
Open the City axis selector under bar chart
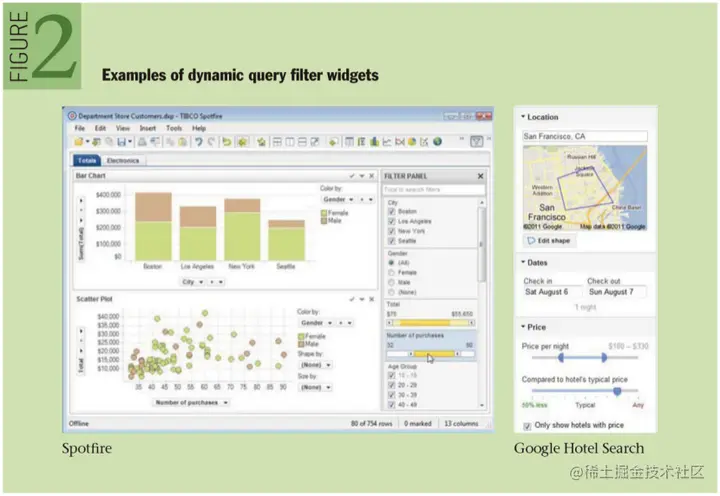pos(192,282)
